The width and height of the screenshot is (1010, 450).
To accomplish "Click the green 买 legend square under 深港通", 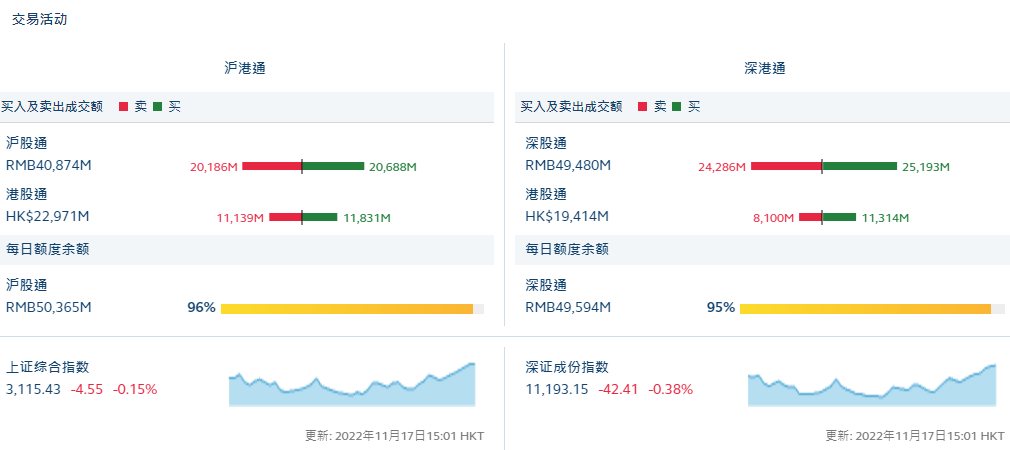I will point(676,106).
